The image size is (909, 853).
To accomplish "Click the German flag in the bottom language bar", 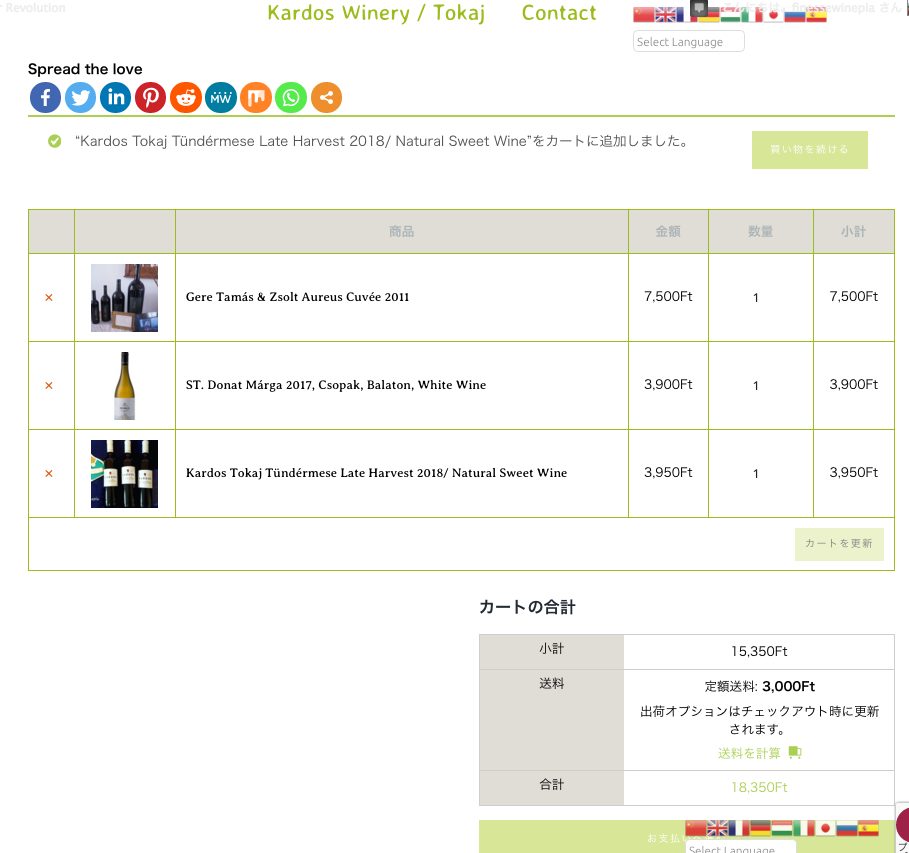I will [760, 828].
